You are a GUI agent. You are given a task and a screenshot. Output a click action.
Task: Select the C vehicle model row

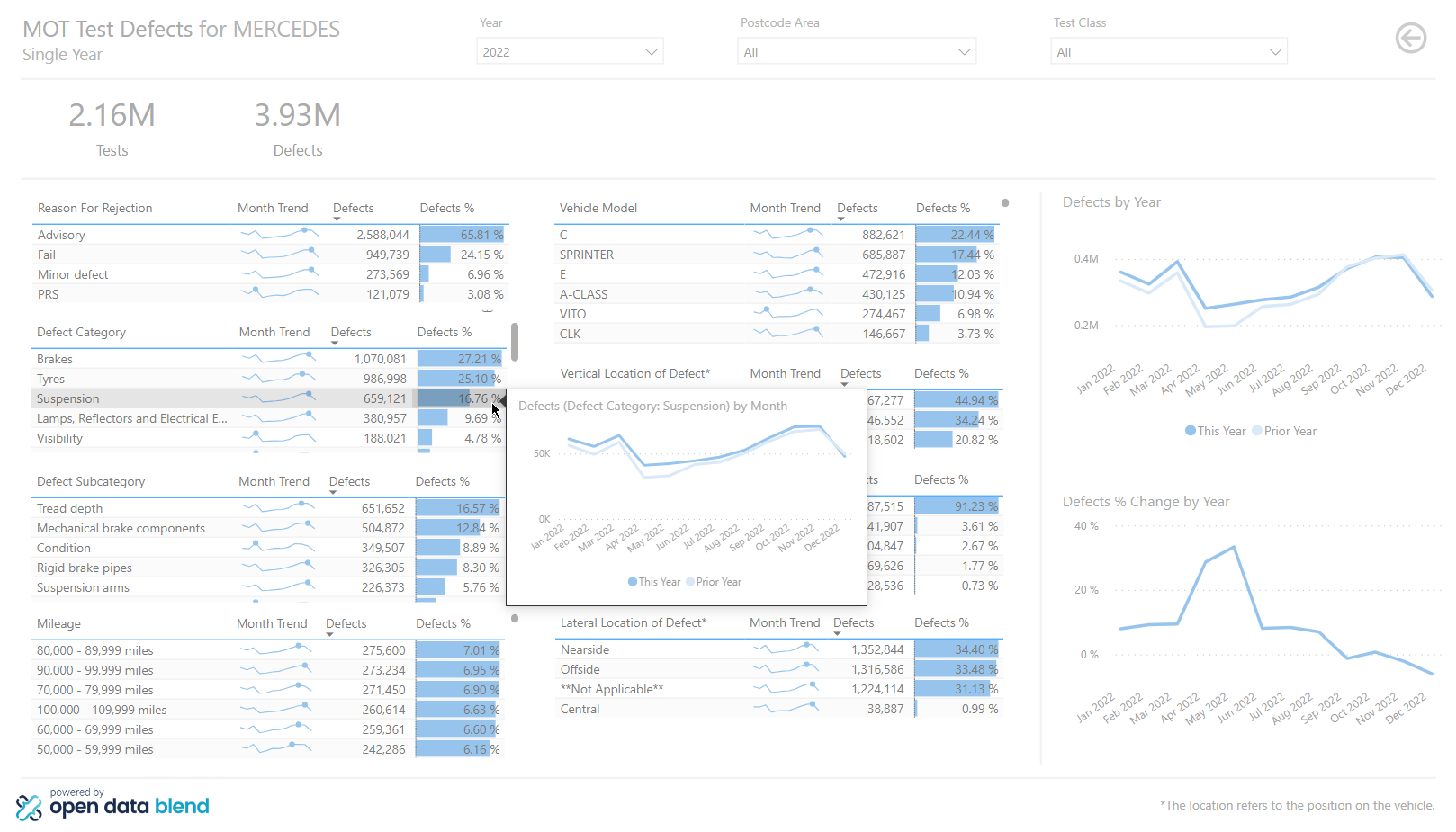(777, 235)
